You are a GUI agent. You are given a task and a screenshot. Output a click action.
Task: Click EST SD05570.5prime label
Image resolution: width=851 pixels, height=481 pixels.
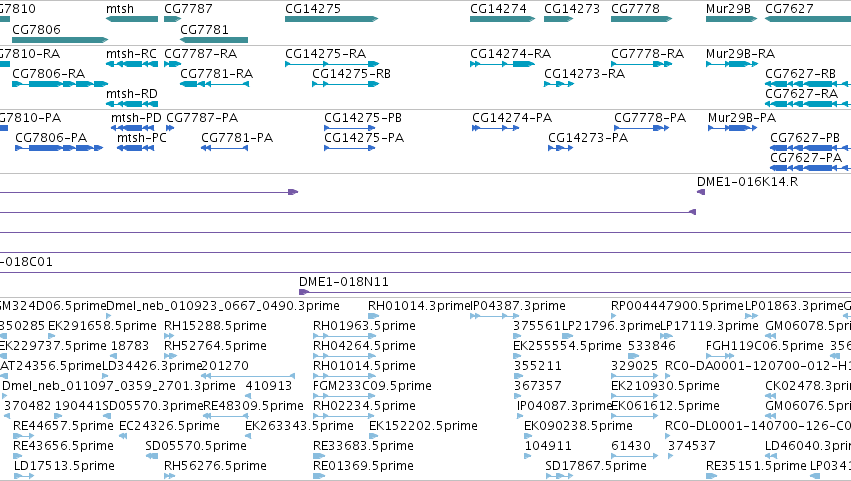click(x=196, y=446)
